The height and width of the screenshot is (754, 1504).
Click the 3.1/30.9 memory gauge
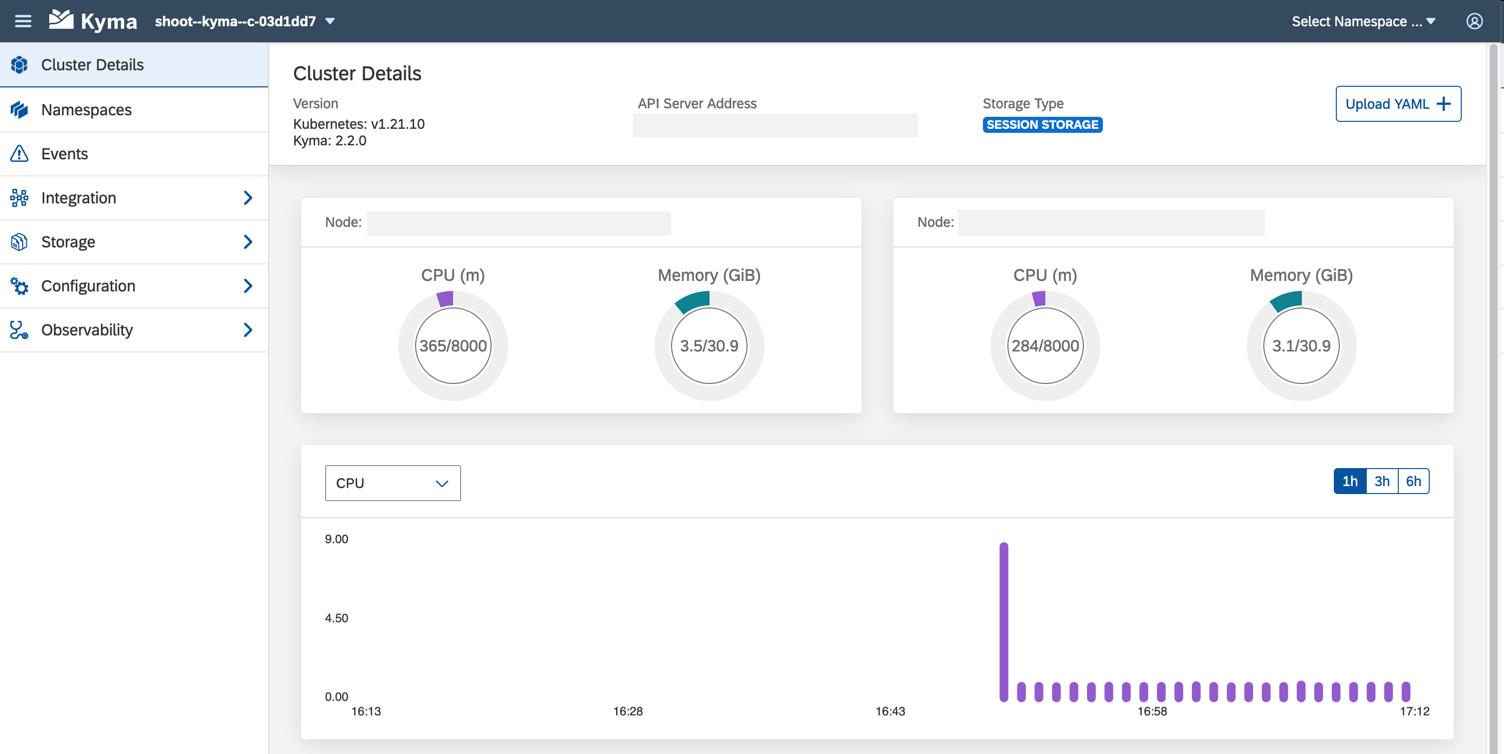tap(1301, 346)
